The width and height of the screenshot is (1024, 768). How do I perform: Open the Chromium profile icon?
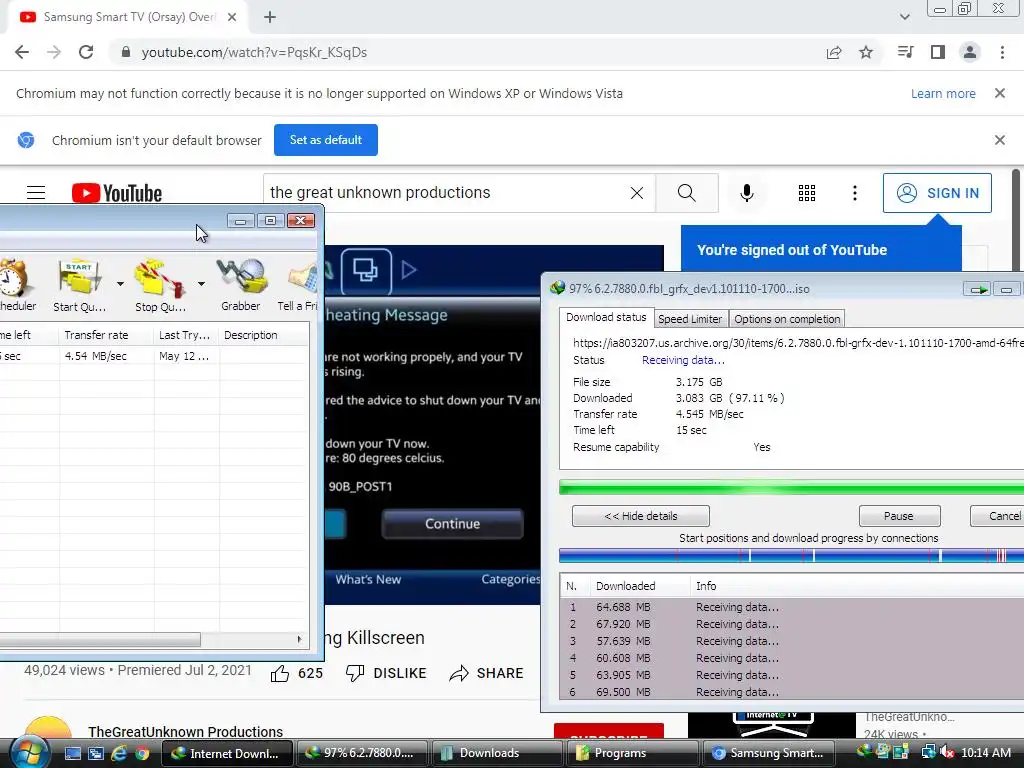click(970, 52)
